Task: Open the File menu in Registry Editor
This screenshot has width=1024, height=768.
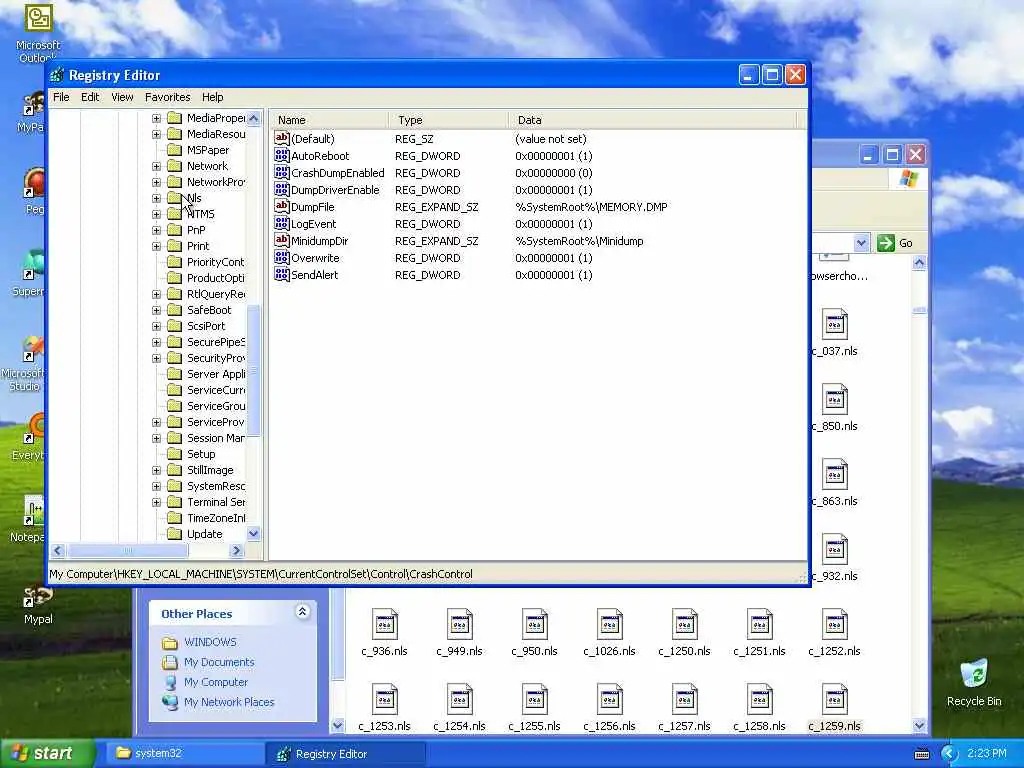Action: [61, 97]
